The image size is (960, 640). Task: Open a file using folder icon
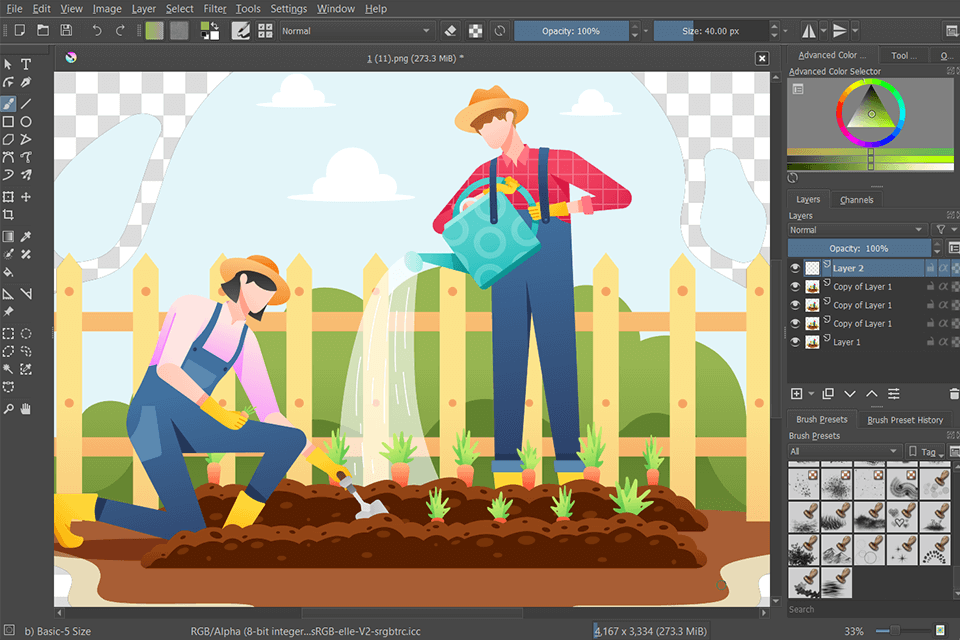[x=43, y=30]
